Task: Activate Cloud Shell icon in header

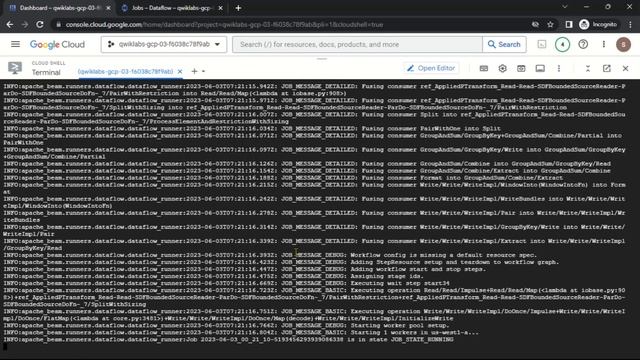Action: coord(542,44)
